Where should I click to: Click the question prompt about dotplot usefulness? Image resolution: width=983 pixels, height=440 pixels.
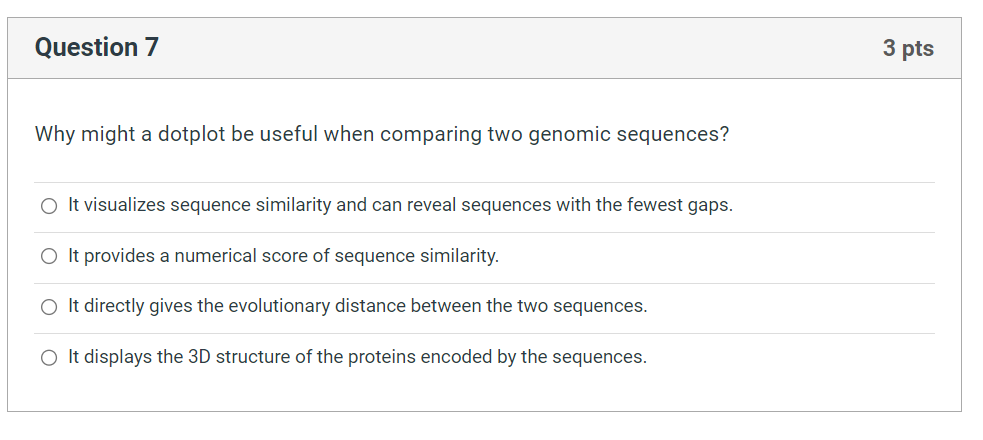(382, 134)
